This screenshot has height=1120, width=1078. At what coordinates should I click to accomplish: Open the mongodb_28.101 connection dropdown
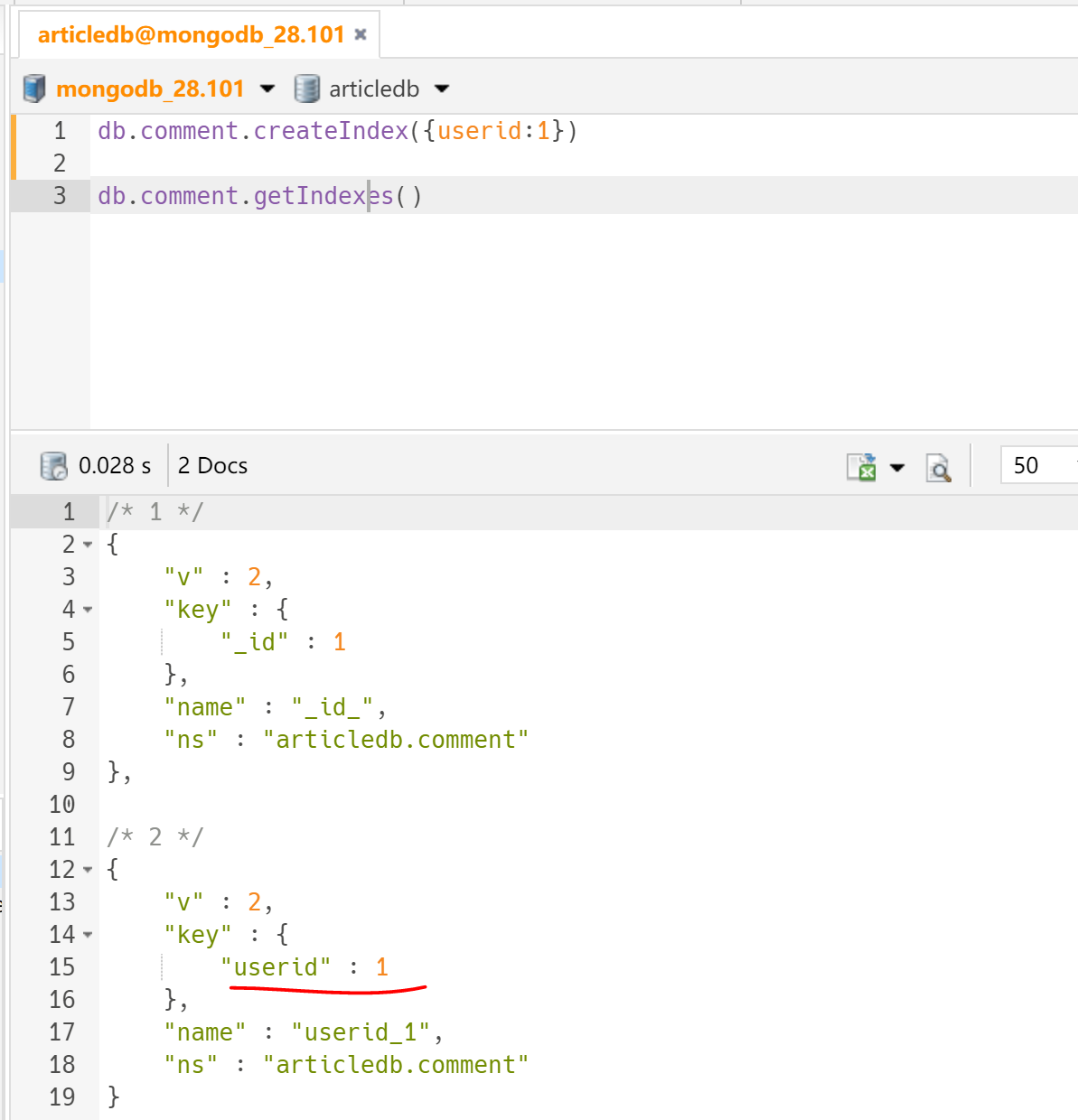(267, 89)
